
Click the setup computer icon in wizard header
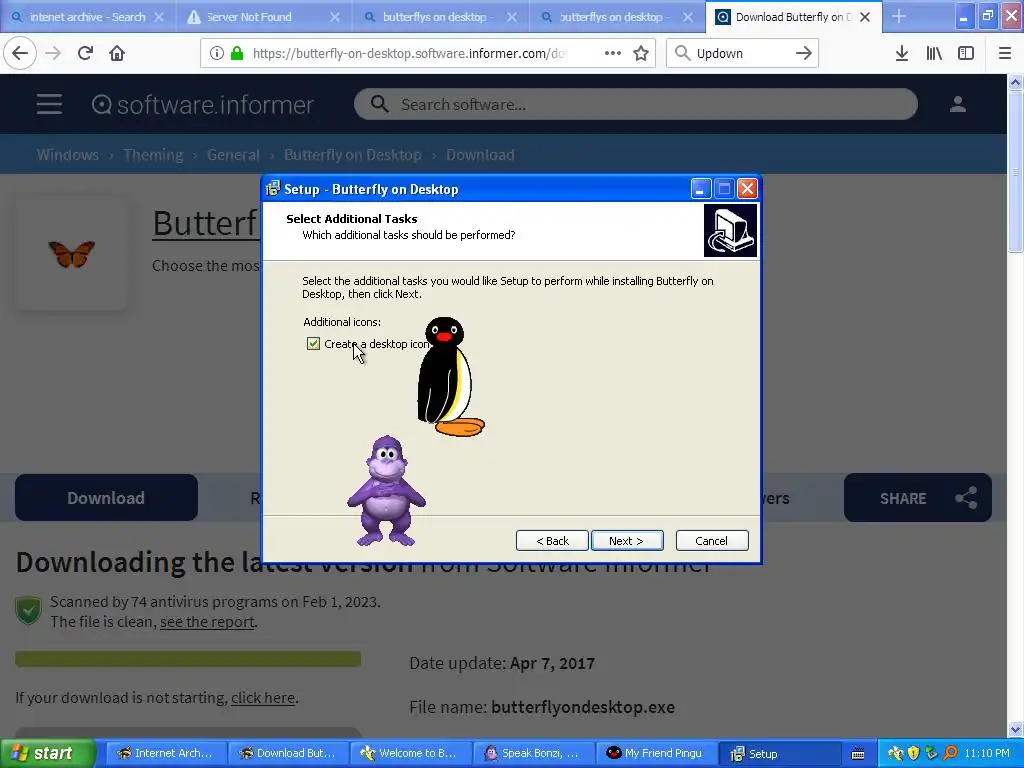click(x=731, y=231)
